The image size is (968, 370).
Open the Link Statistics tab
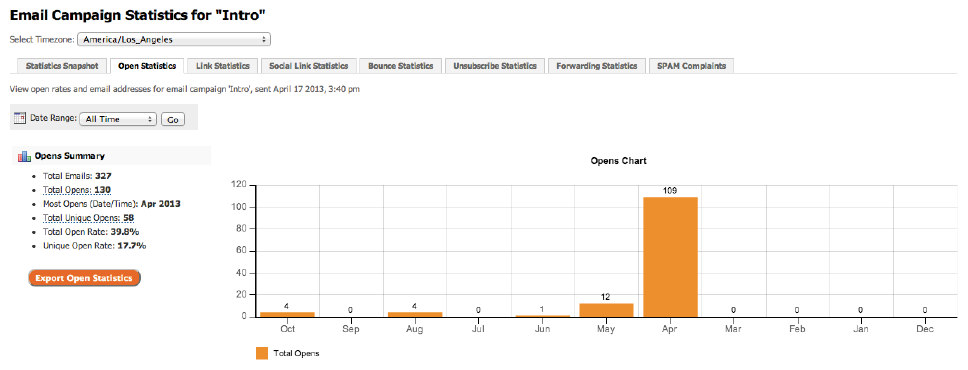pos(222,66)
